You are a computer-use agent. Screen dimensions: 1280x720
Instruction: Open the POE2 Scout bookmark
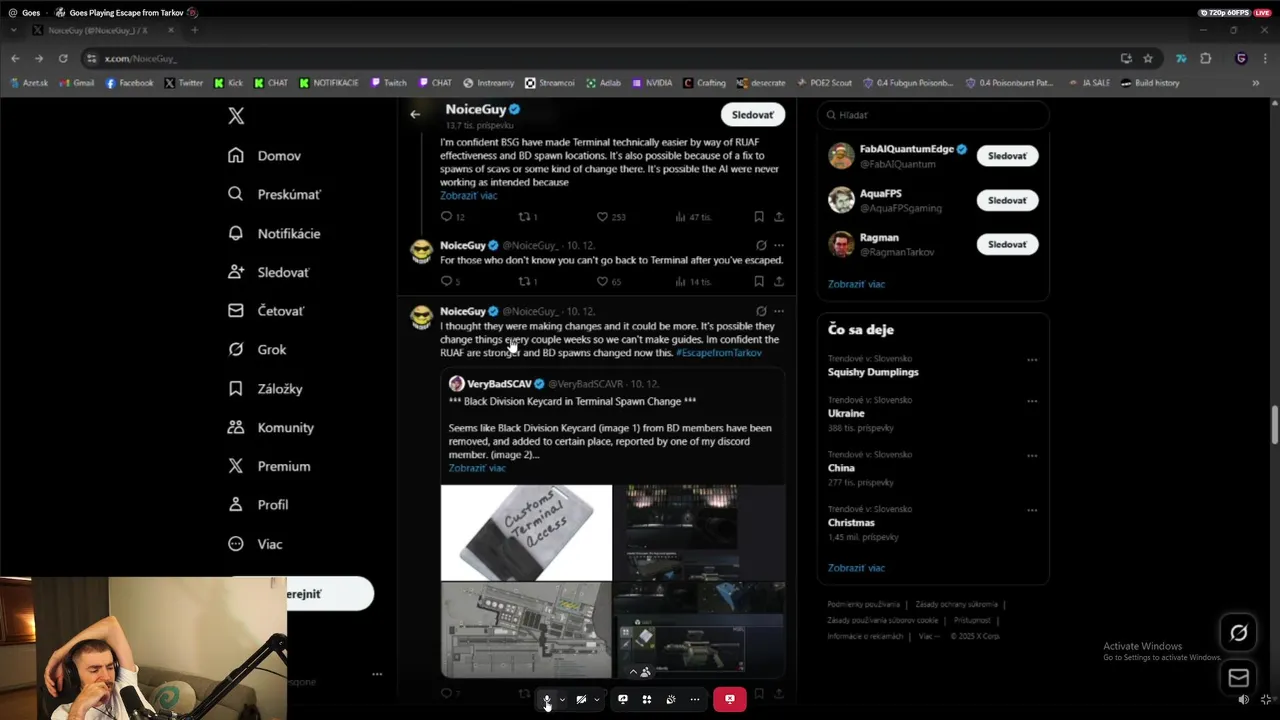[823, 83]
